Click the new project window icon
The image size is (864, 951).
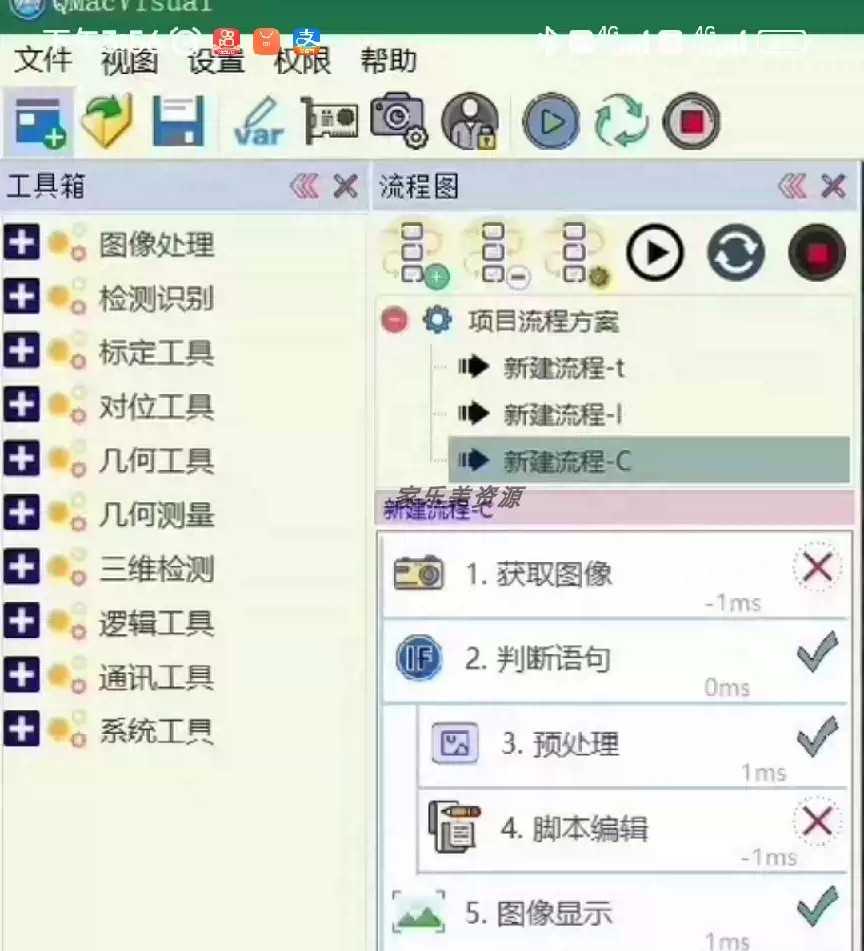pyautogui.click(x=39, y=122)
